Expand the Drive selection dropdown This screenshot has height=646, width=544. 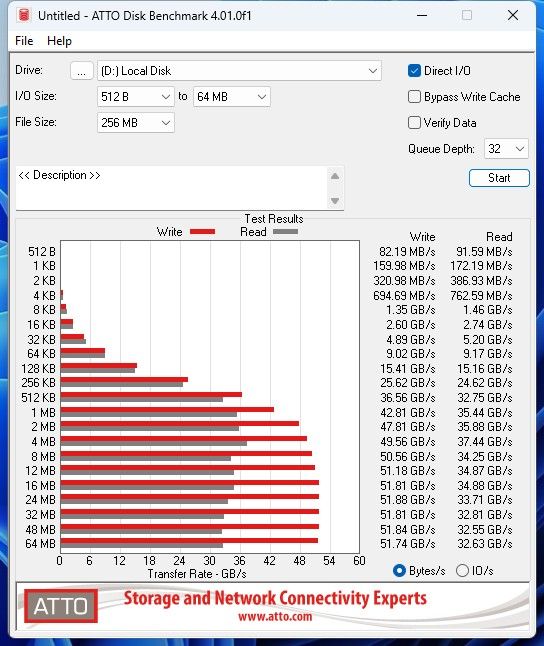[x=239, y=71]
